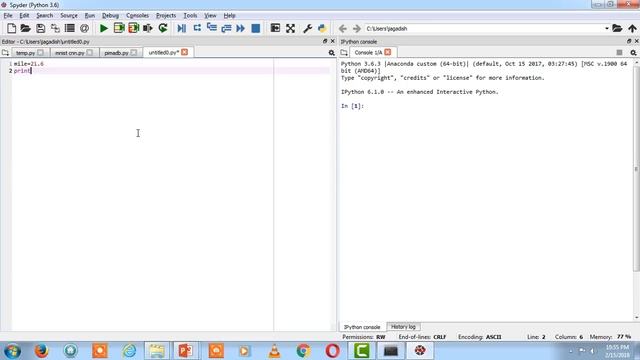
Task: Change to parent directory arrow
Action: coord(632,28)
